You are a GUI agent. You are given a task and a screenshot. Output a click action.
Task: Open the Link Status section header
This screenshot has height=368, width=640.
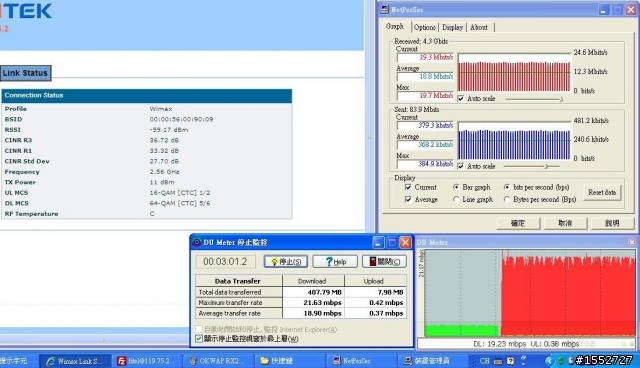click(25, 73)
